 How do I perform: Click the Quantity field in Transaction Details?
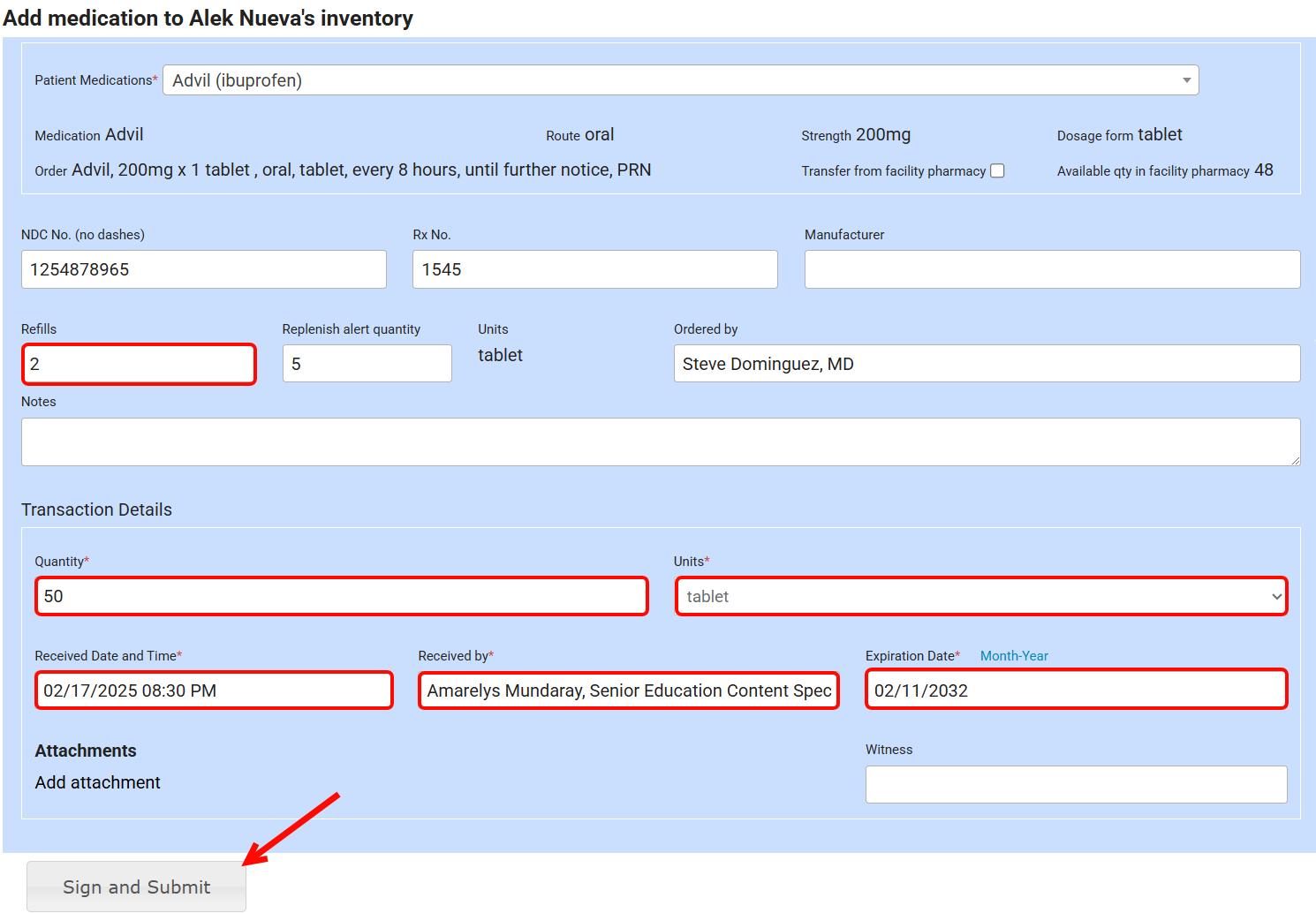[x=341, y=596]
